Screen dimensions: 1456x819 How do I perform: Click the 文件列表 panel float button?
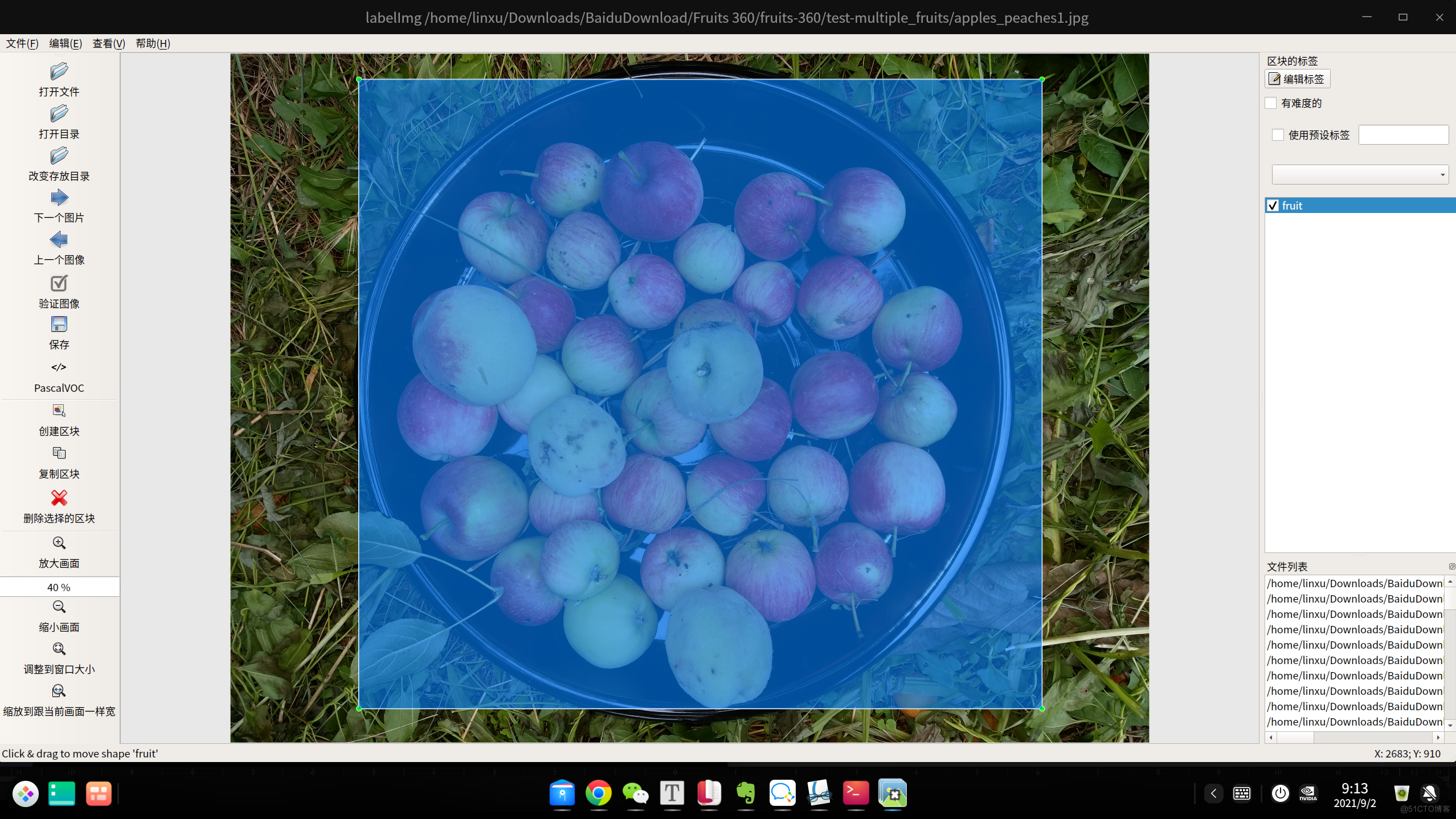tap(1451, 566)
